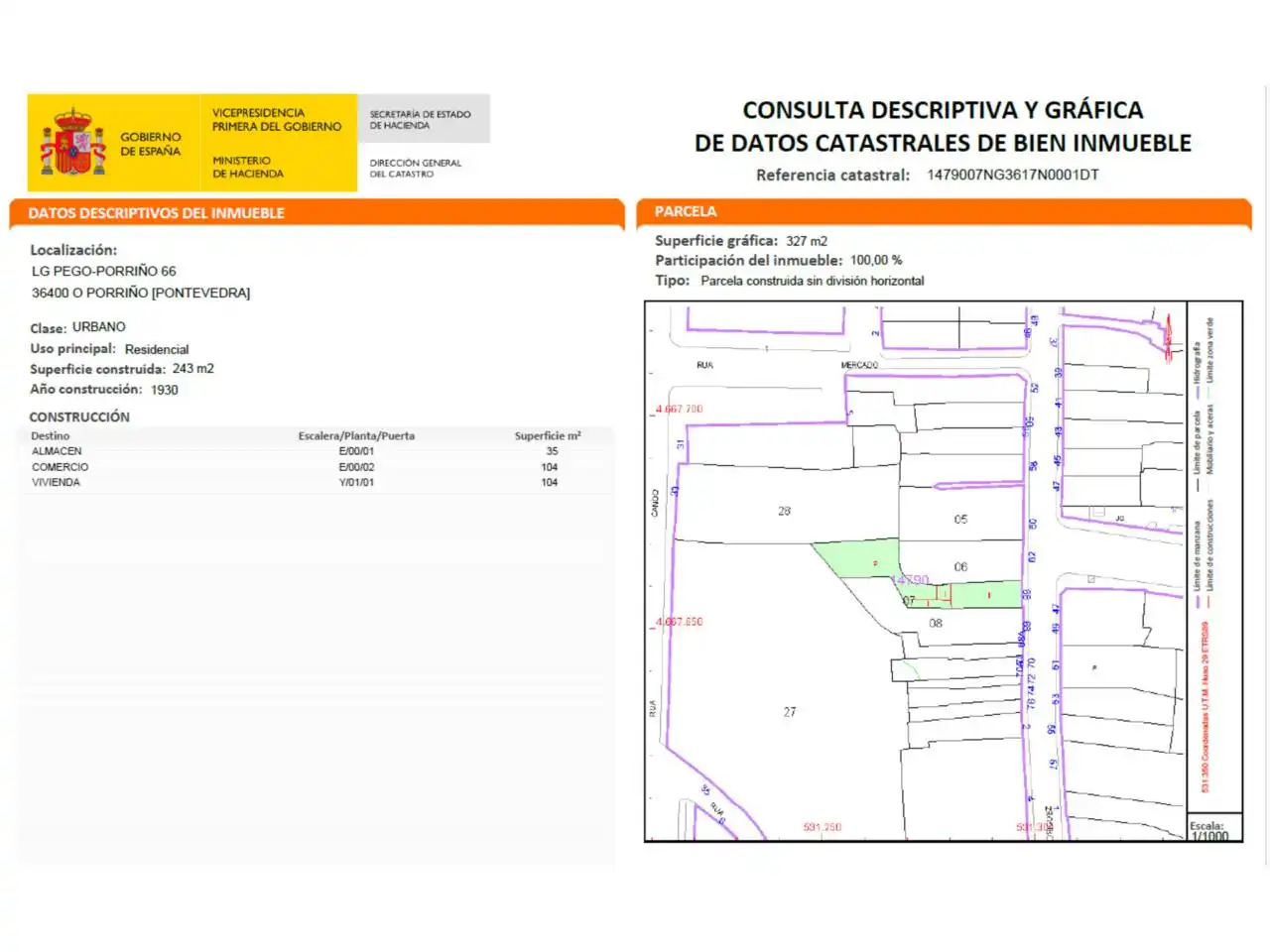Viewport: 1270px width, 952px height.
Task: Click coordinate label '4.667.650' on map
Action: (679, 622)
